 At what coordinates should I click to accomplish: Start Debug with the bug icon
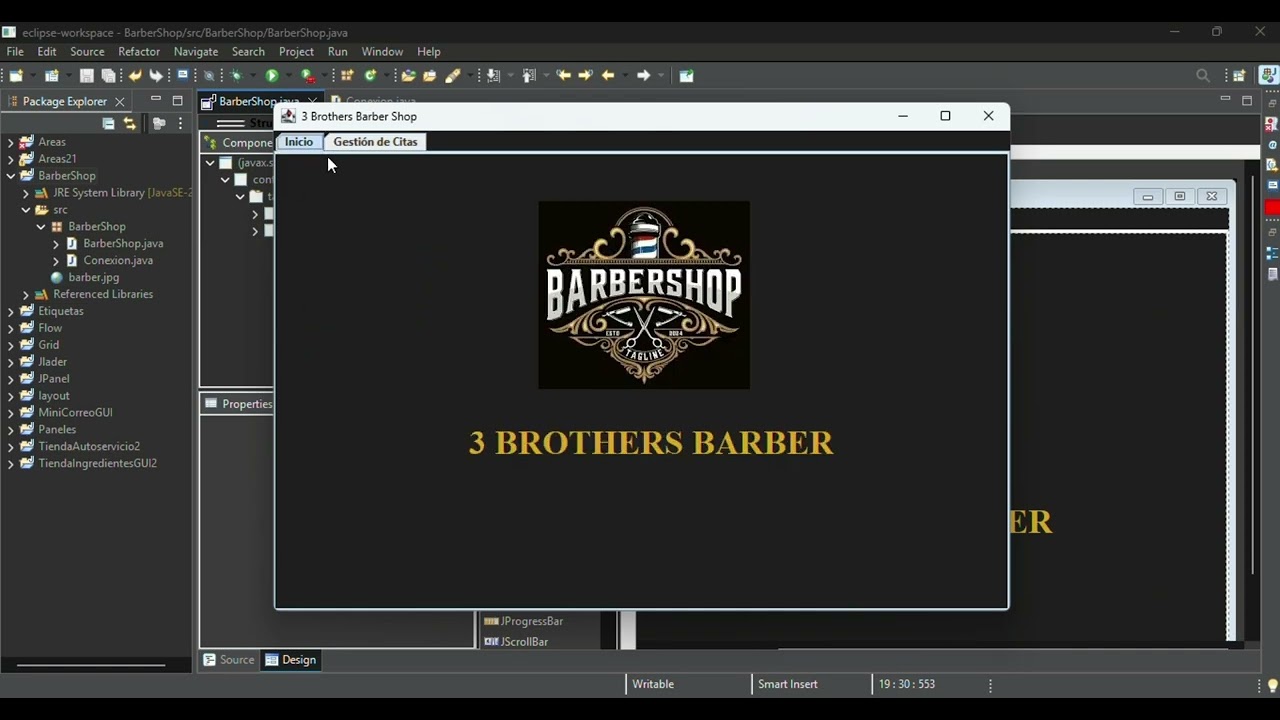[x=236, y=75]
